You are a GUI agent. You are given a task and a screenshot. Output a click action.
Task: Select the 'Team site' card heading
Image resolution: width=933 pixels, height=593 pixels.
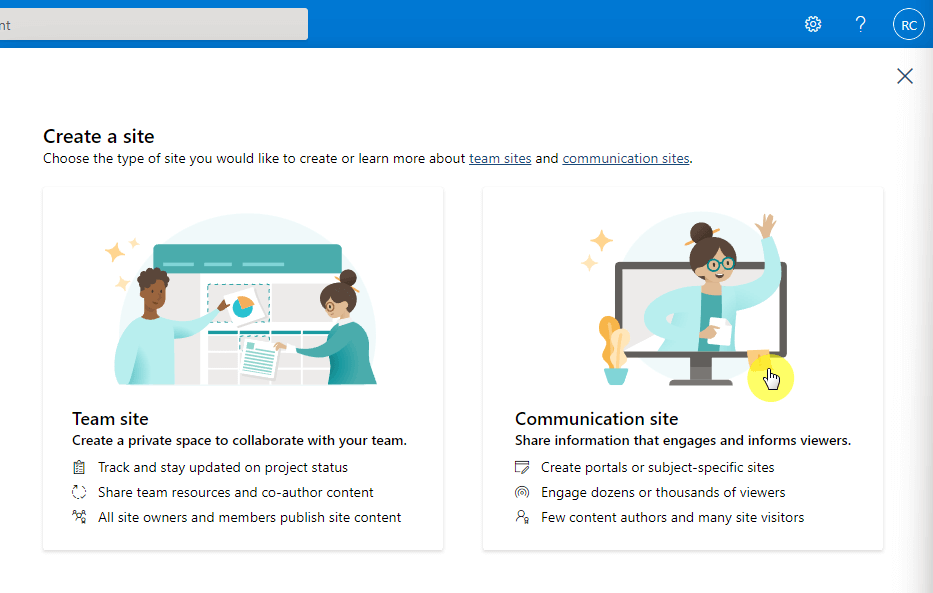click(110, 419)
